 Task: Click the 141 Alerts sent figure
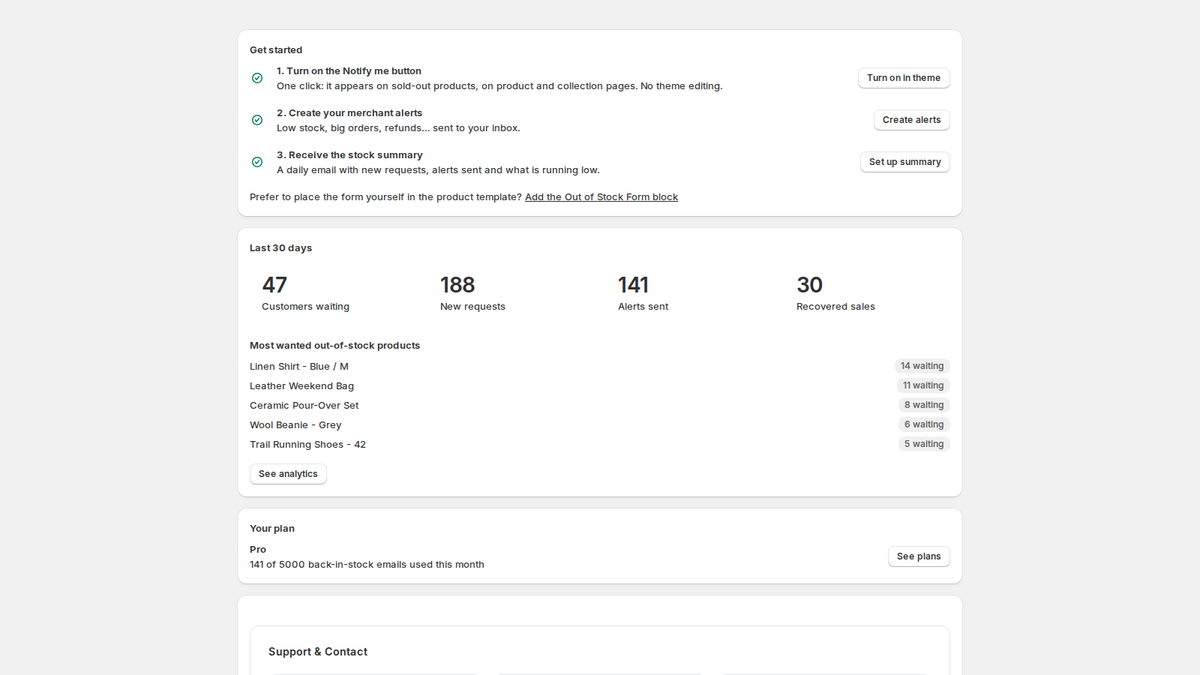pos(643,293)
